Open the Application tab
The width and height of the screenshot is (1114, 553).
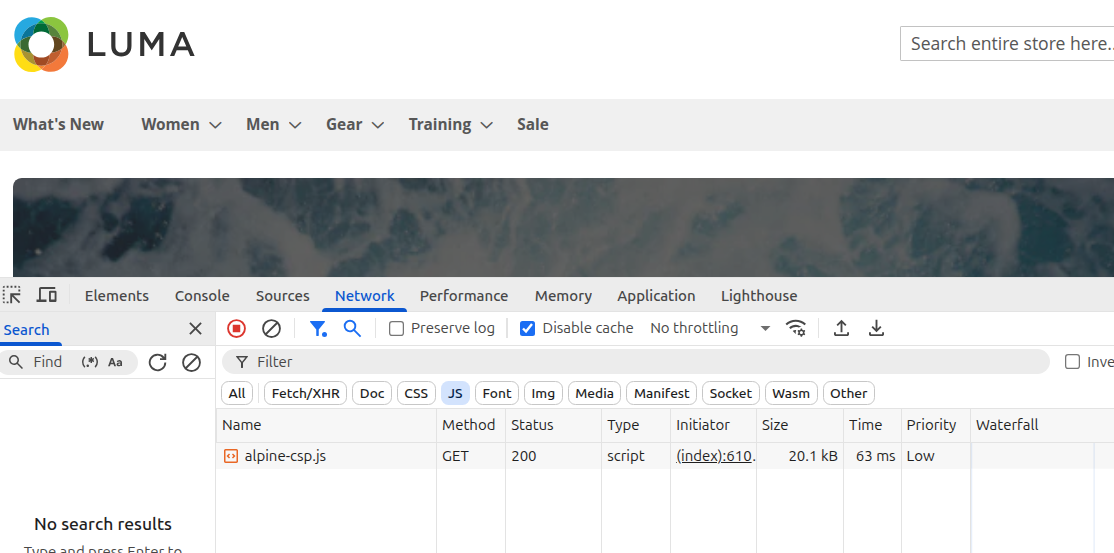[x=656, y=296]
